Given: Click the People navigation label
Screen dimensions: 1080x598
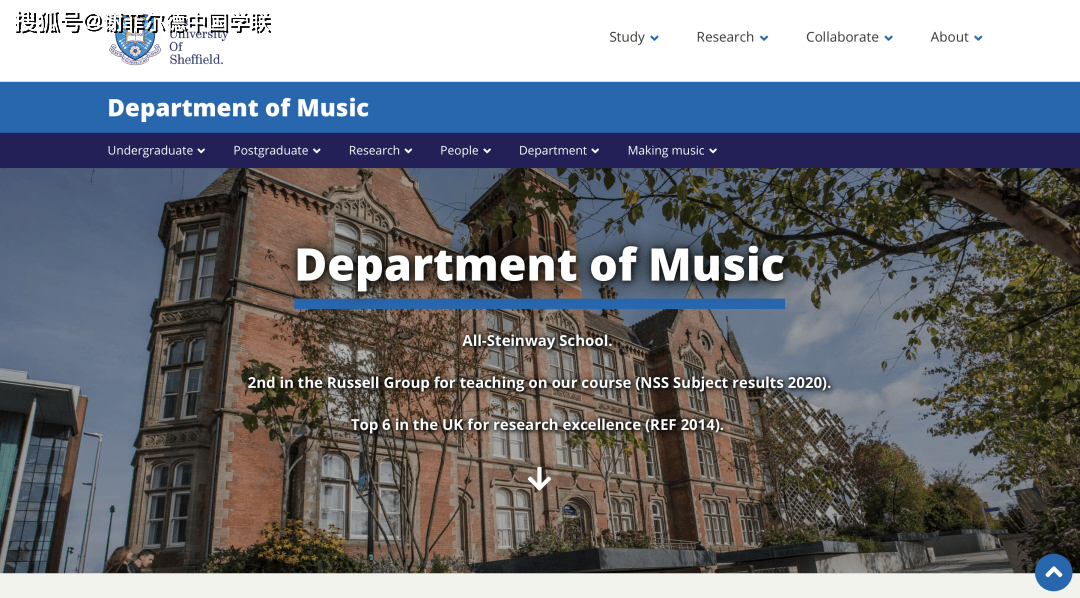Looking at the screenshot, I should (x=459, y=150).
